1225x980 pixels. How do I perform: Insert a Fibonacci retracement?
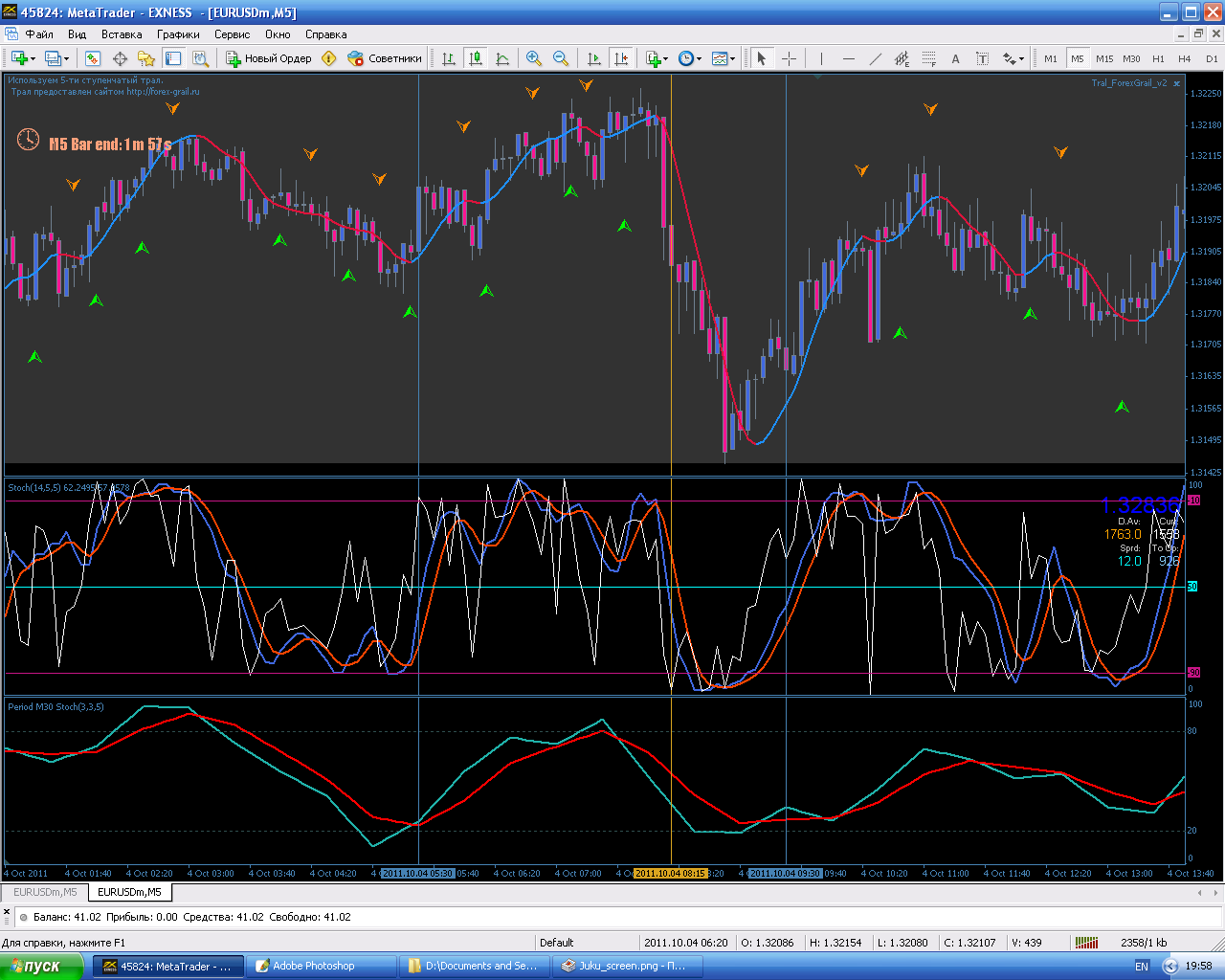click(928, 58)
